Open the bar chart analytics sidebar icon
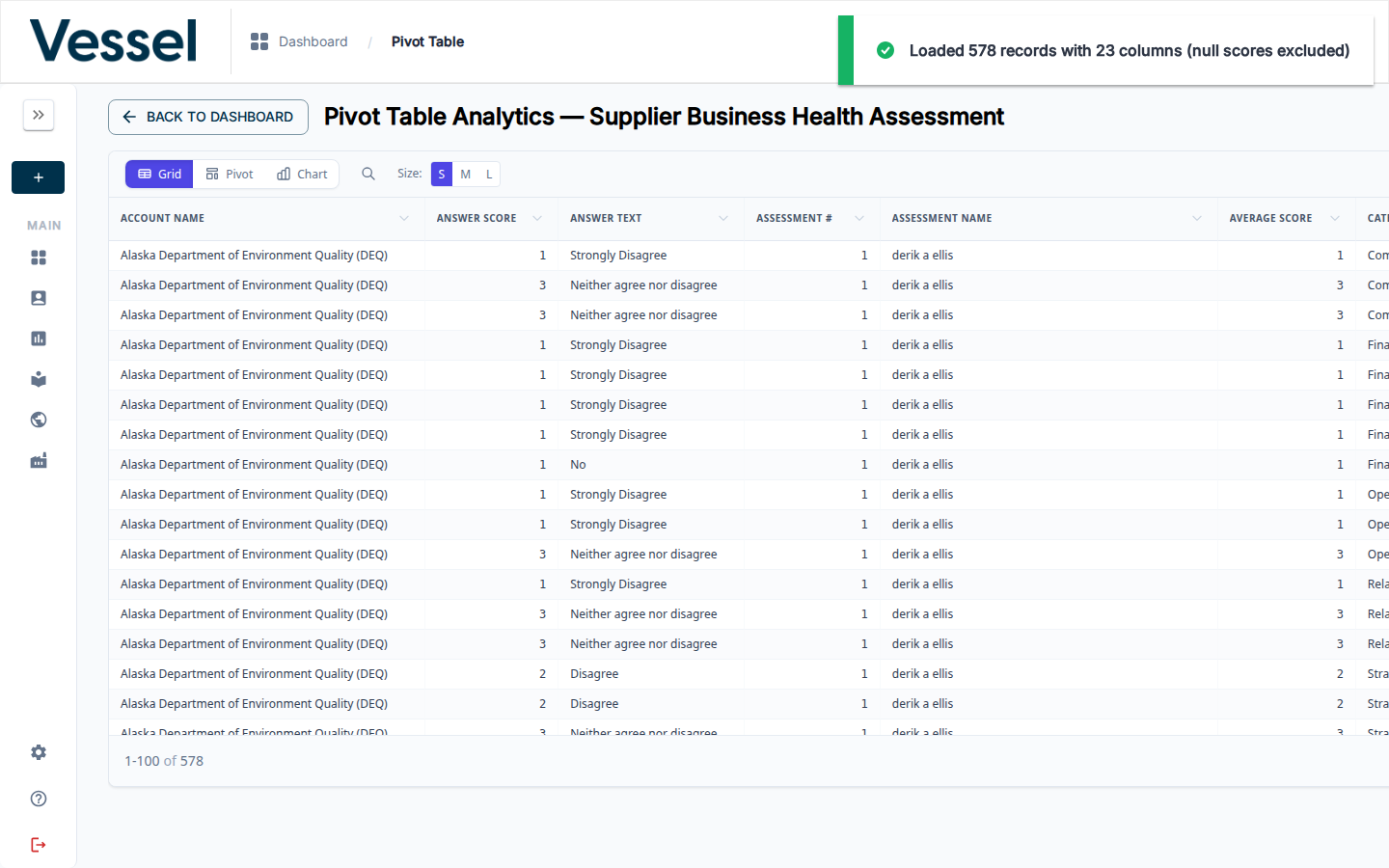The image size is (1389, 868). [x=39, y=339]
